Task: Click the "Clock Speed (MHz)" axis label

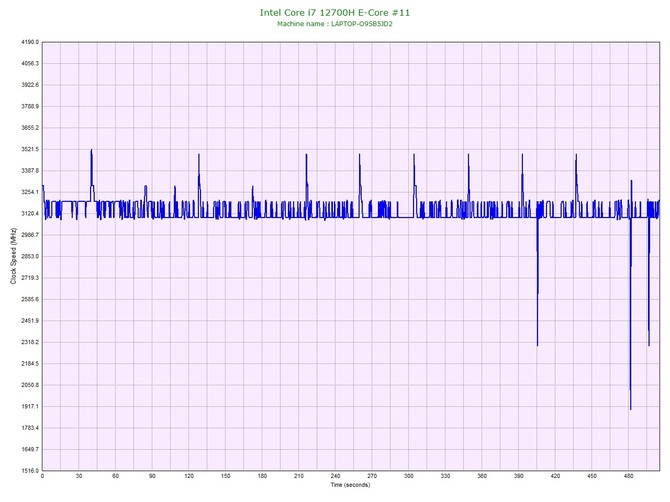Action: pyautogui.click(x=13, y=256)
